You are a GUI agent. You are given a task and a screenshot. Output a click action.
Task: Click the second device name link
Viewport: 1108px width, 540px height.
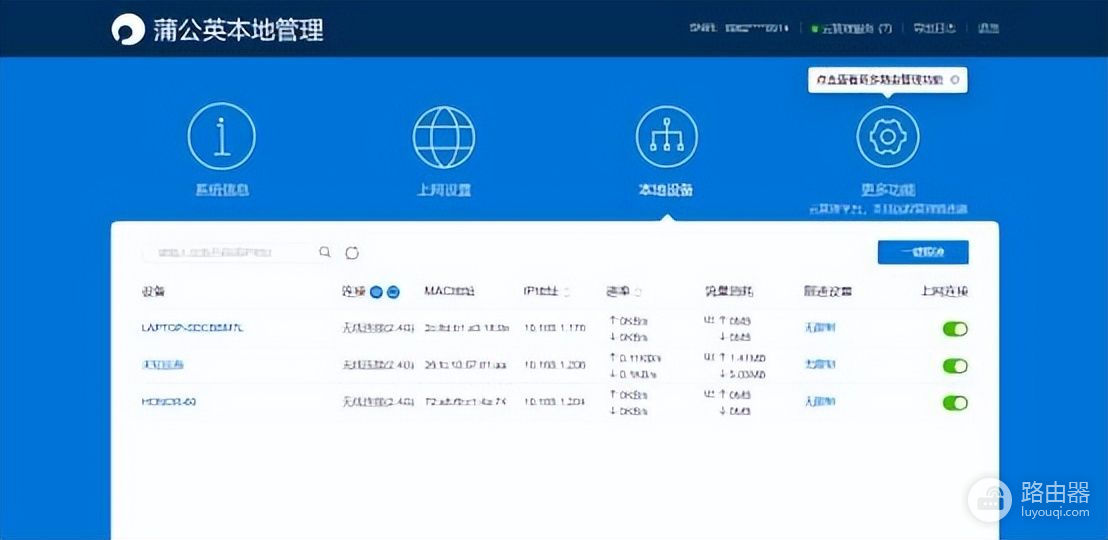163,365
